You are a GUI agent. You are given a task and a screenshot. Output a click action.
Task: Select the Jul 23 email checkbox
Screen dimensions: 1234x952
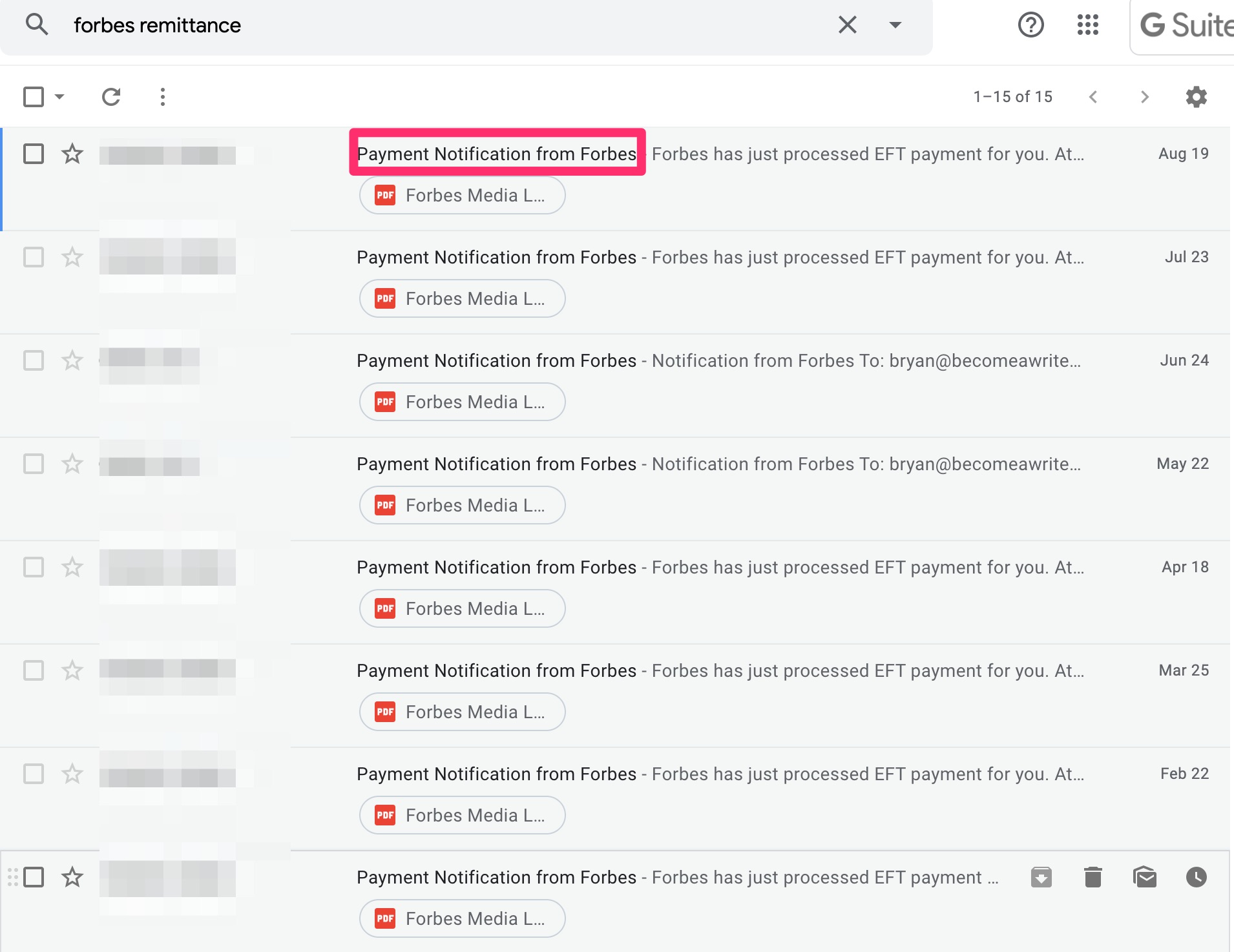34,257
